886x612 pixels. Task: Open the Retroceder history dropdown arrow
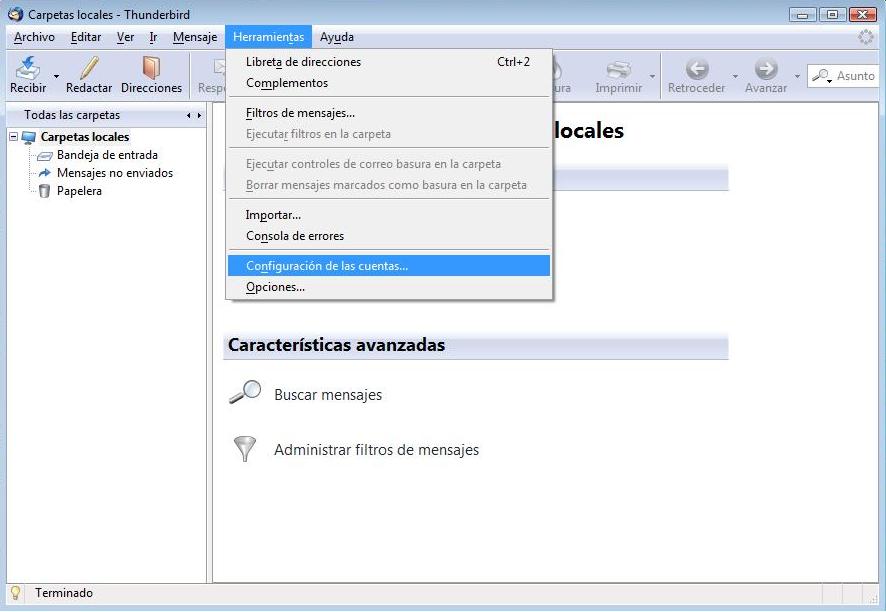tap(735, 76)
